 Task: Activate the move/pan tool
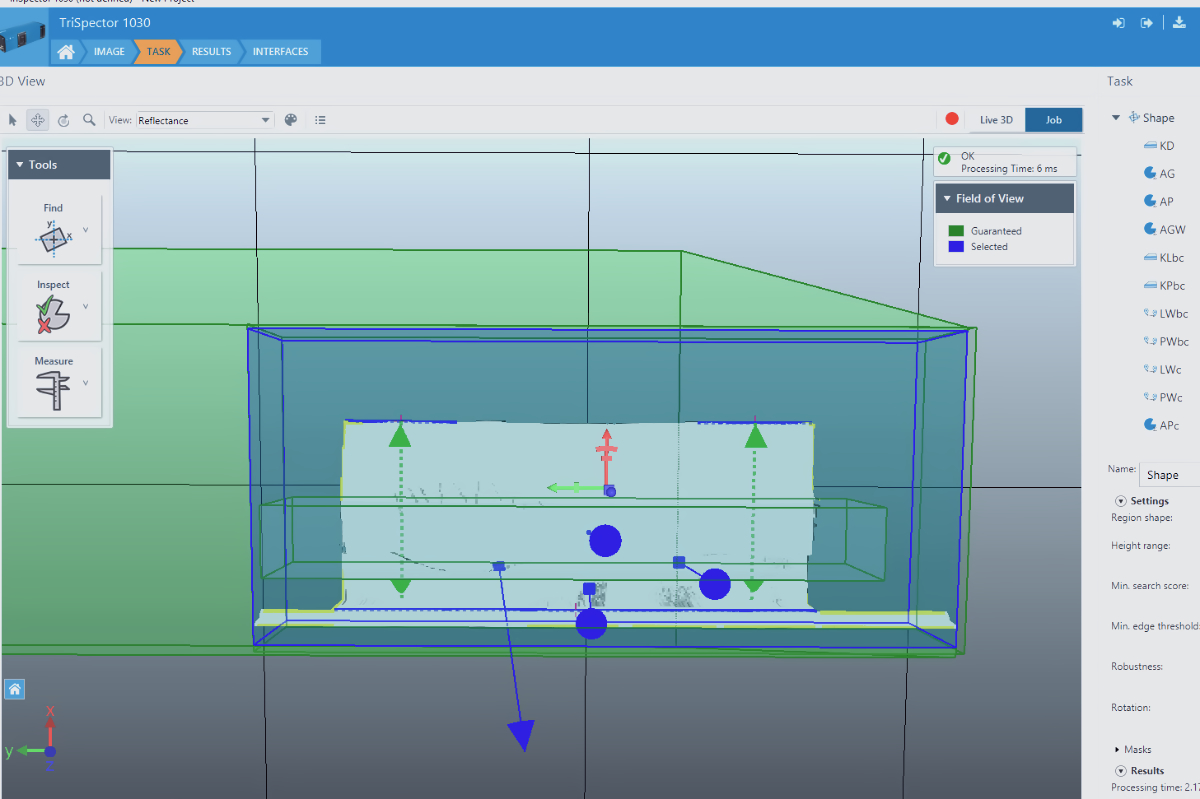tap(38, 120)
